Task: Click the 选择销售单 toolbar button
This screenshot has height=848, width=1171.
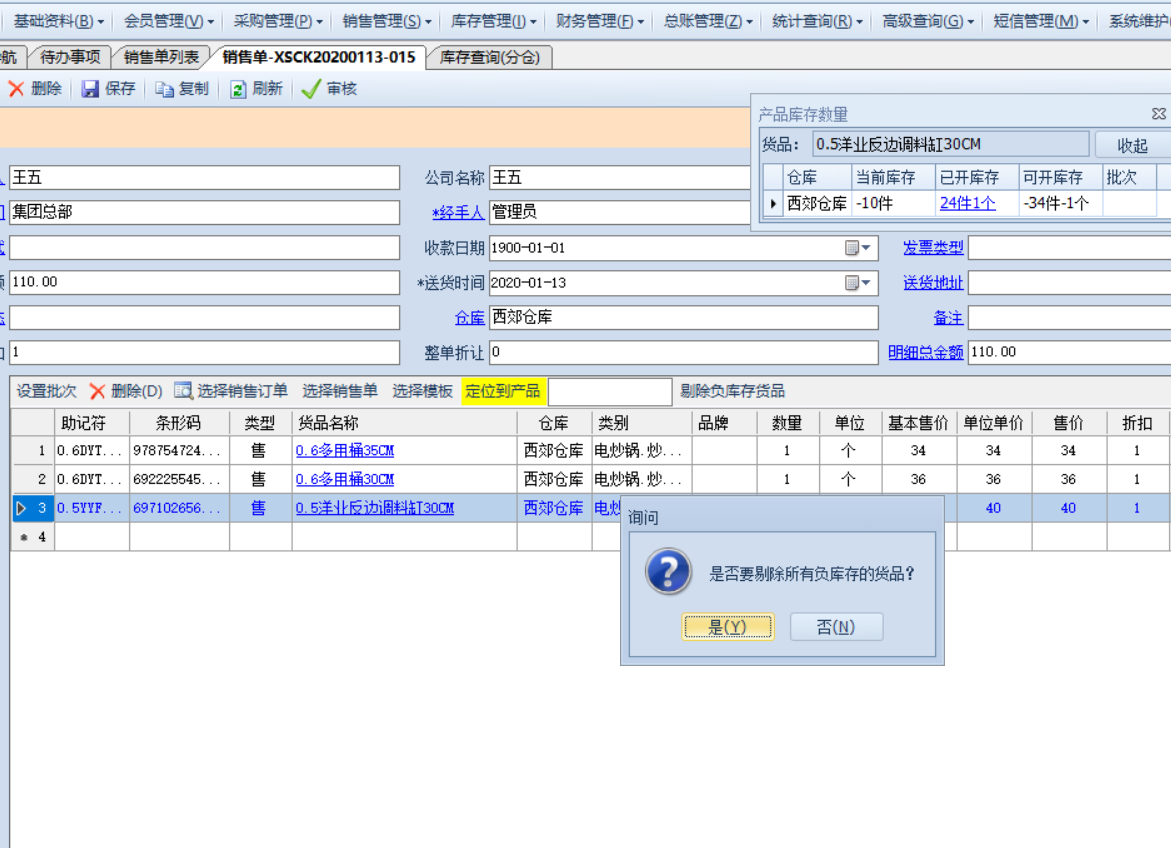Action: (340, 391)
